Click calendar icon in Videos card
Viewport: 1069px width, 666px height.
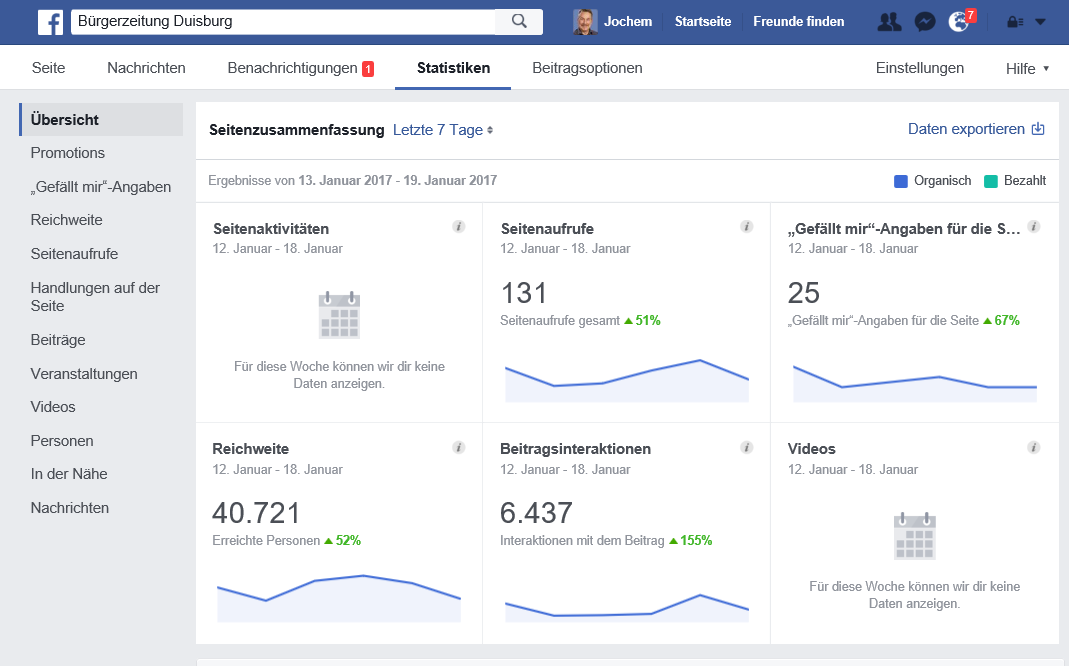coord(914,536)
